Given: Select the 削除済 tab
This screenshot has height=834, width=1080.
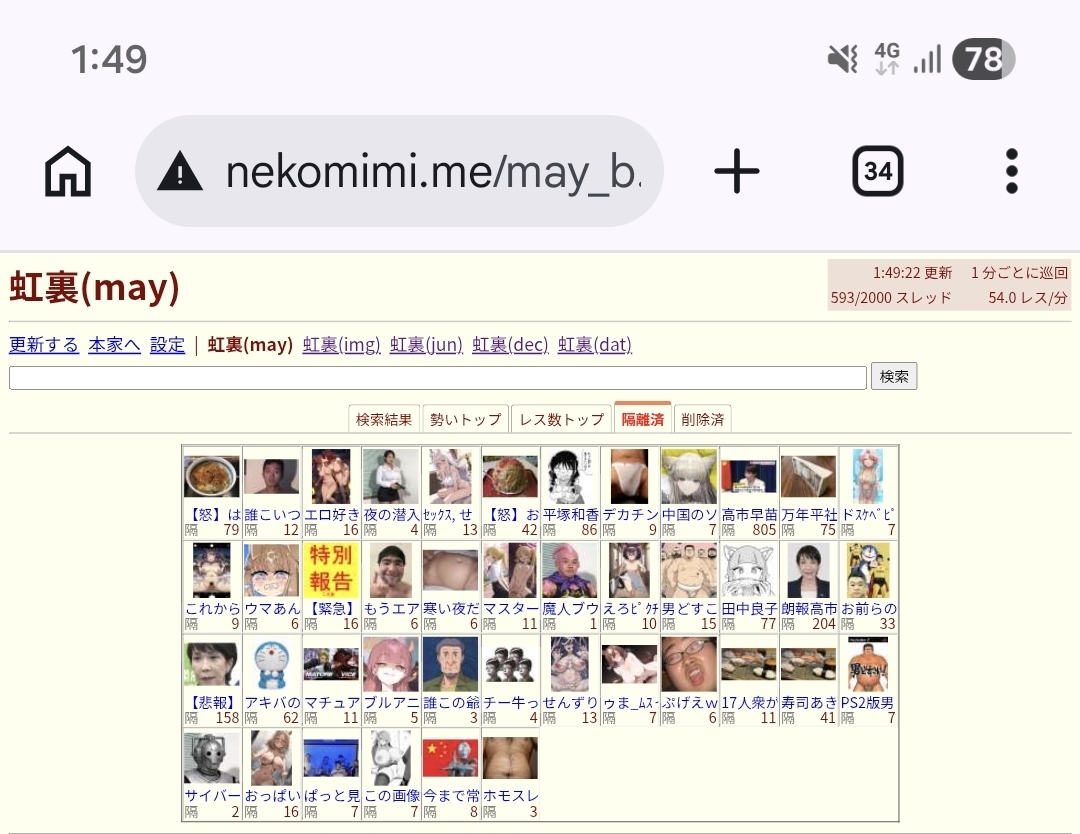Looking at the screenshot, I should point(702,419).
